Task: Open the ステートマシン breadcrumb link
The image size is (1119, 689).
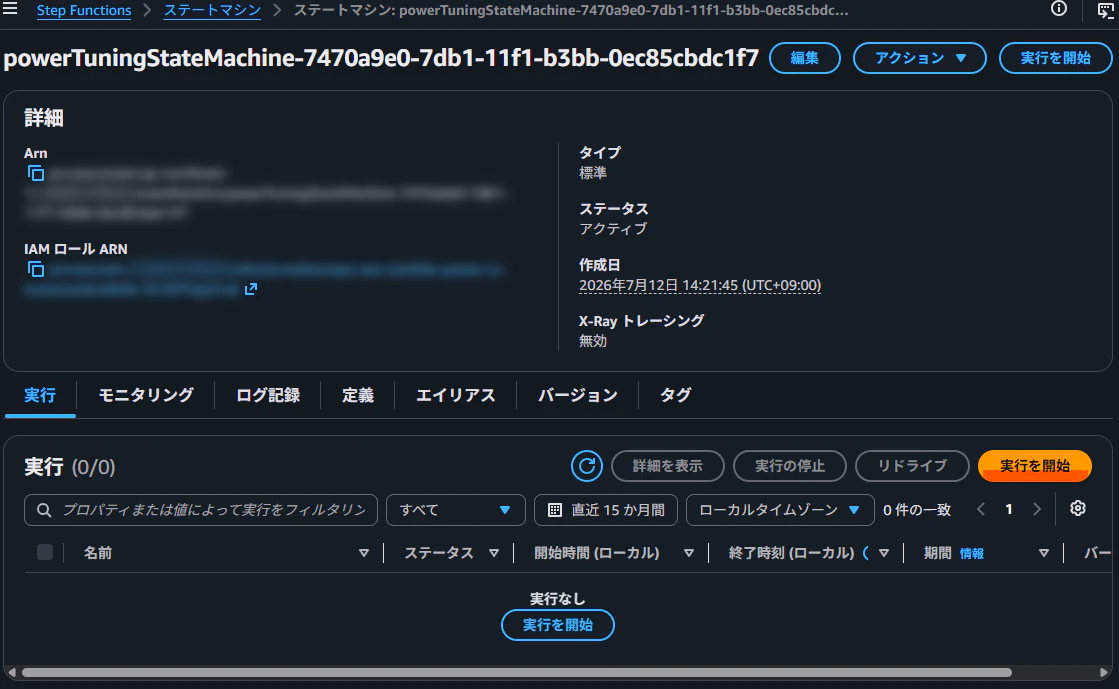Action: pyautogui.click(x=212, y=10)
